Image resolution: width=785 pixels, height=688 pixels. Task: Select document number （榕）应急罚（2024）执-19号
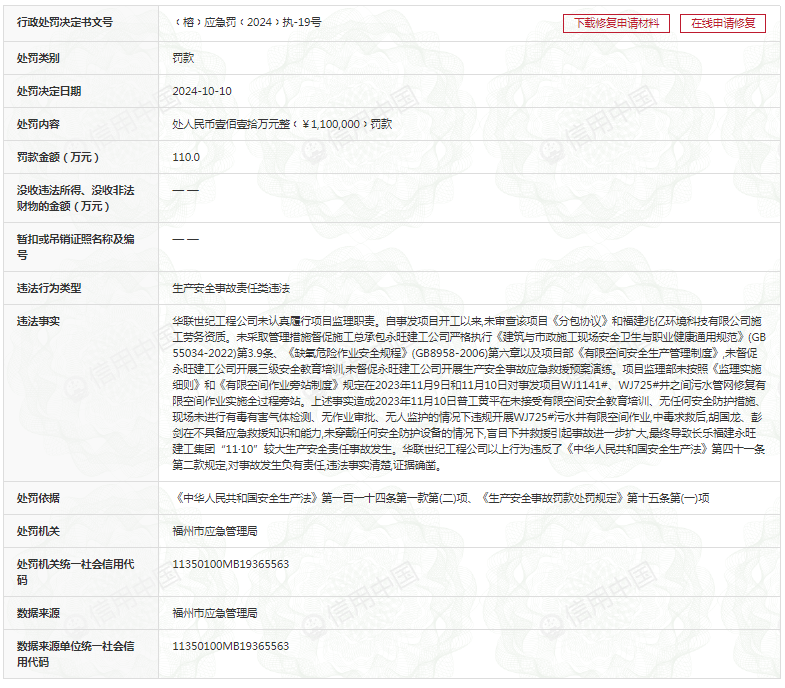(x=247, y=23)
